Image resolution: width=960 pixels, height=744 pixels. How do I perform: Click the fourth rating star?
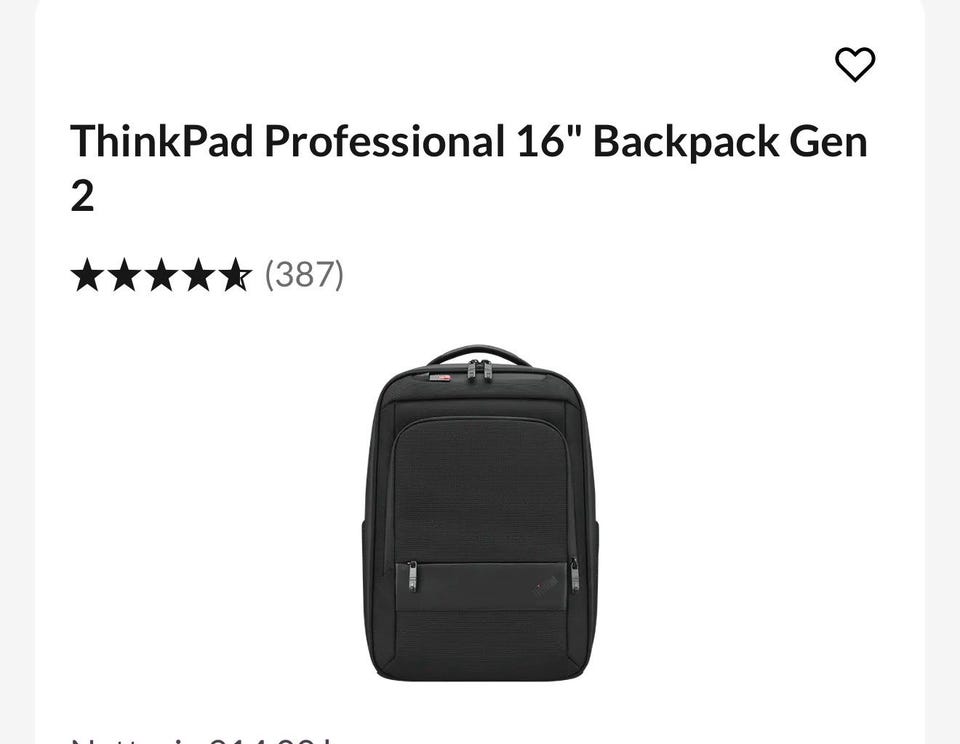coord(199,274)
